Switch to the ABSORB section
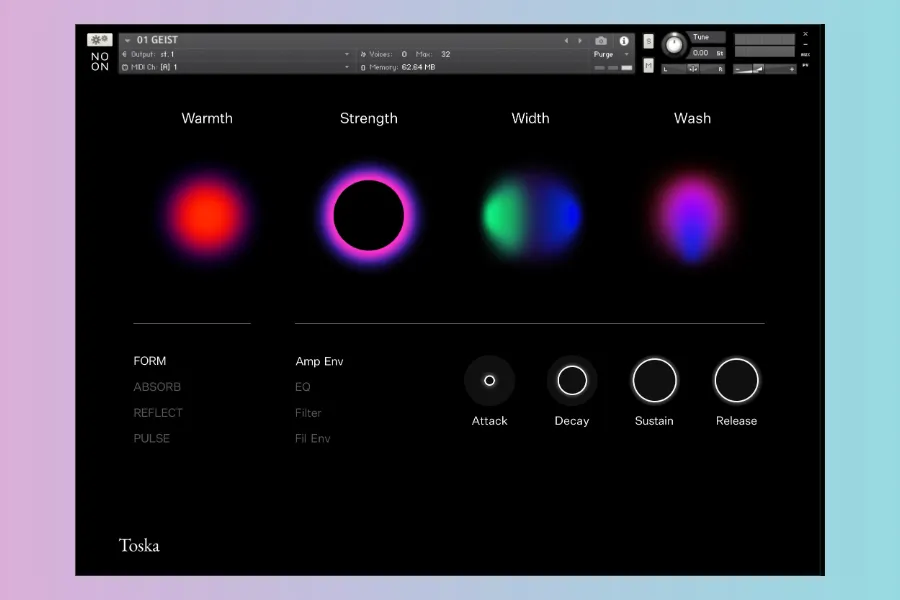Image resolution: width=900 pixels, height=600 pixels. tap(157, 387)
